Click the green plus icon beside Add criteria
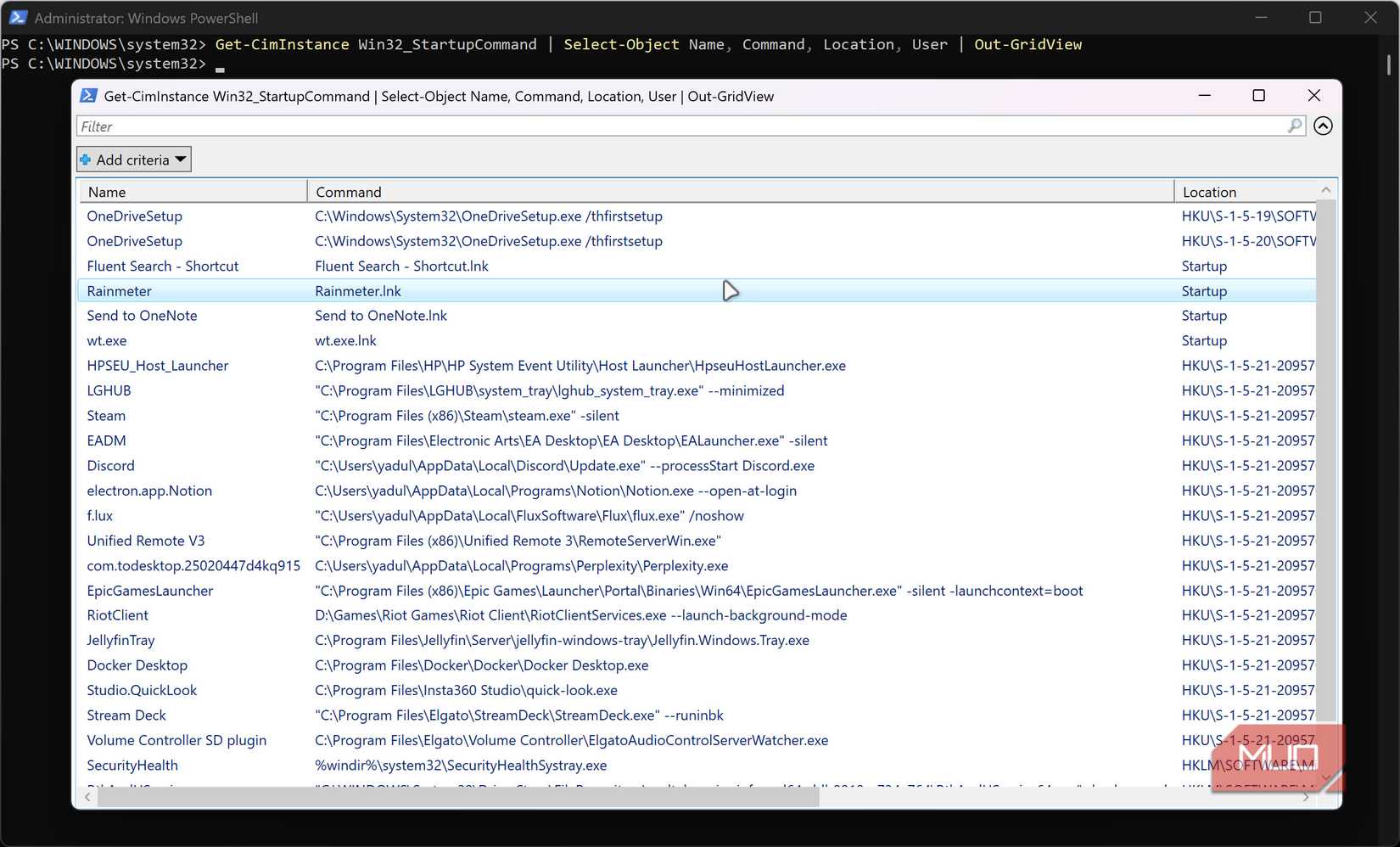This screenshot has height=847, width=1400. click(x=86, y=159)
